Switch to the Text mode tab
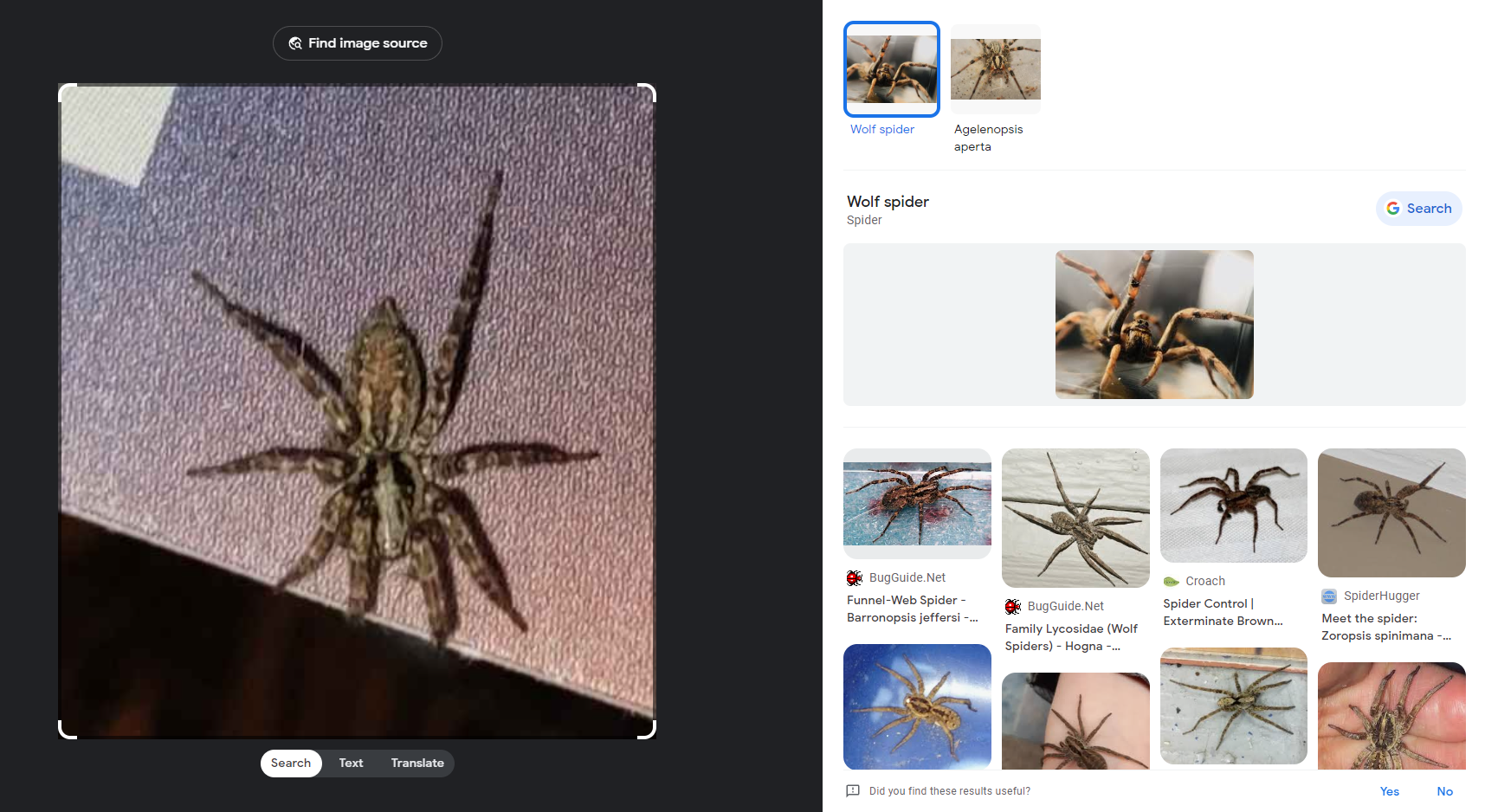The width and height of the screenshot is (1485, 812). [x=351, y=764]
